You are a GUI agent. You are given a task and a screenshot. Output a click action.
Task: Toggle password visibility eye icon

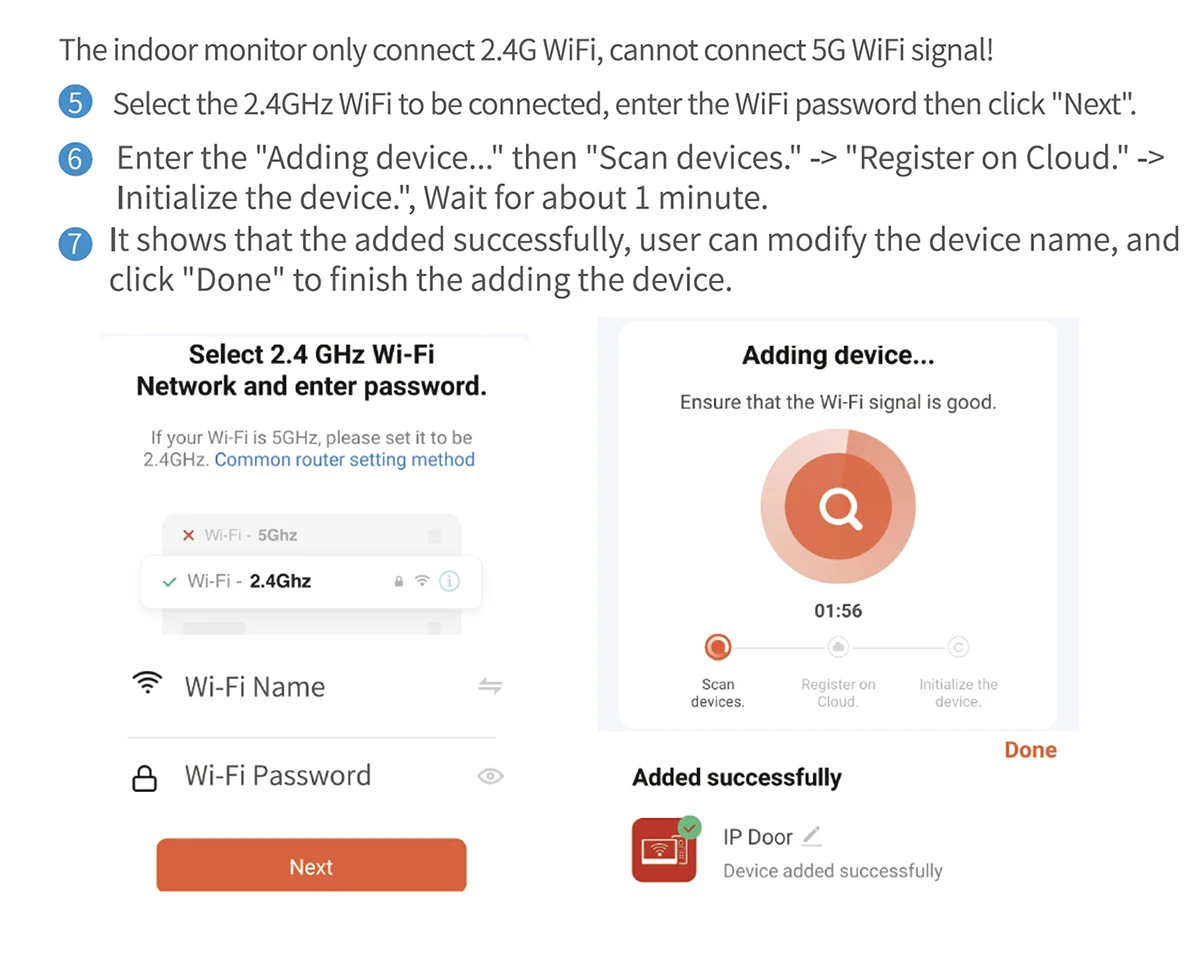pyautogui.click(x=490, y=776)
